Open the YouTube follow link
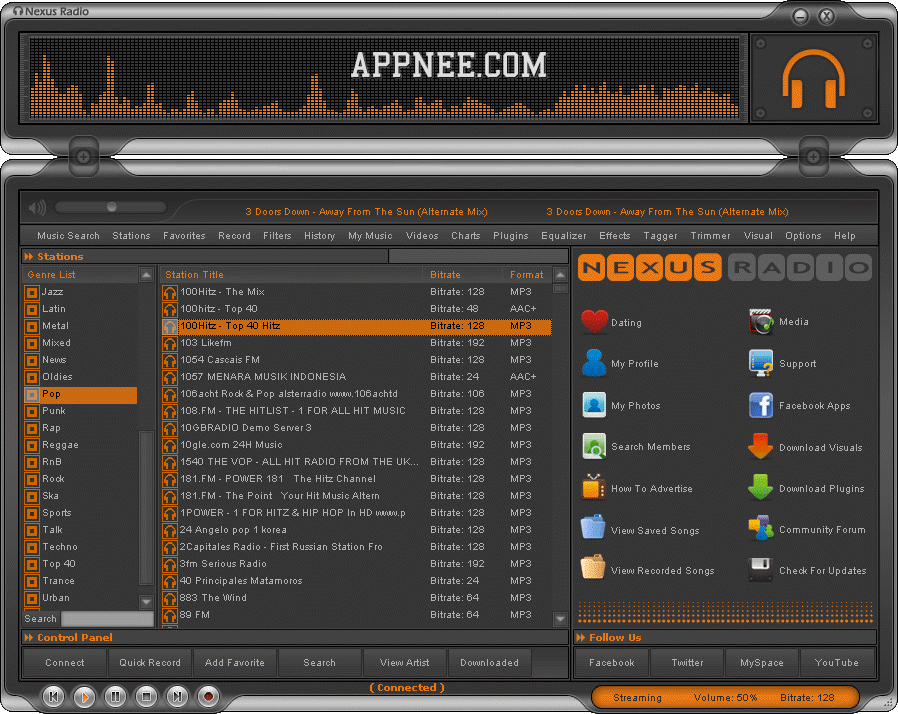Screen dimensions: 898x714 (837, 662)
